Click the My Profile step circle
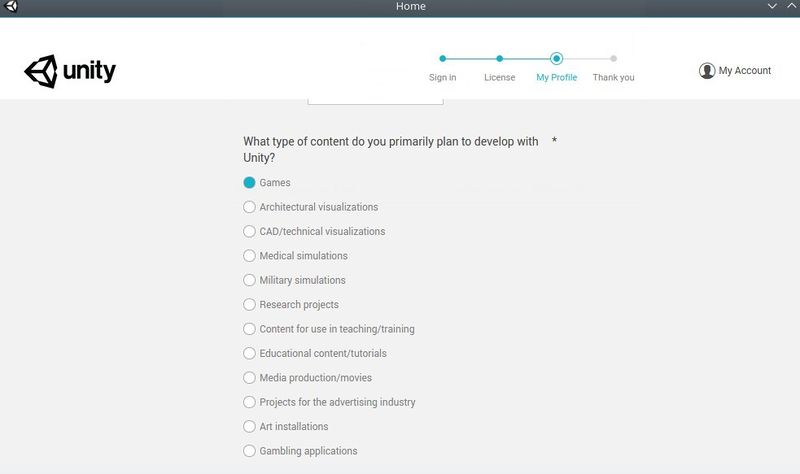800x474 pixels. tap(557, 59)
